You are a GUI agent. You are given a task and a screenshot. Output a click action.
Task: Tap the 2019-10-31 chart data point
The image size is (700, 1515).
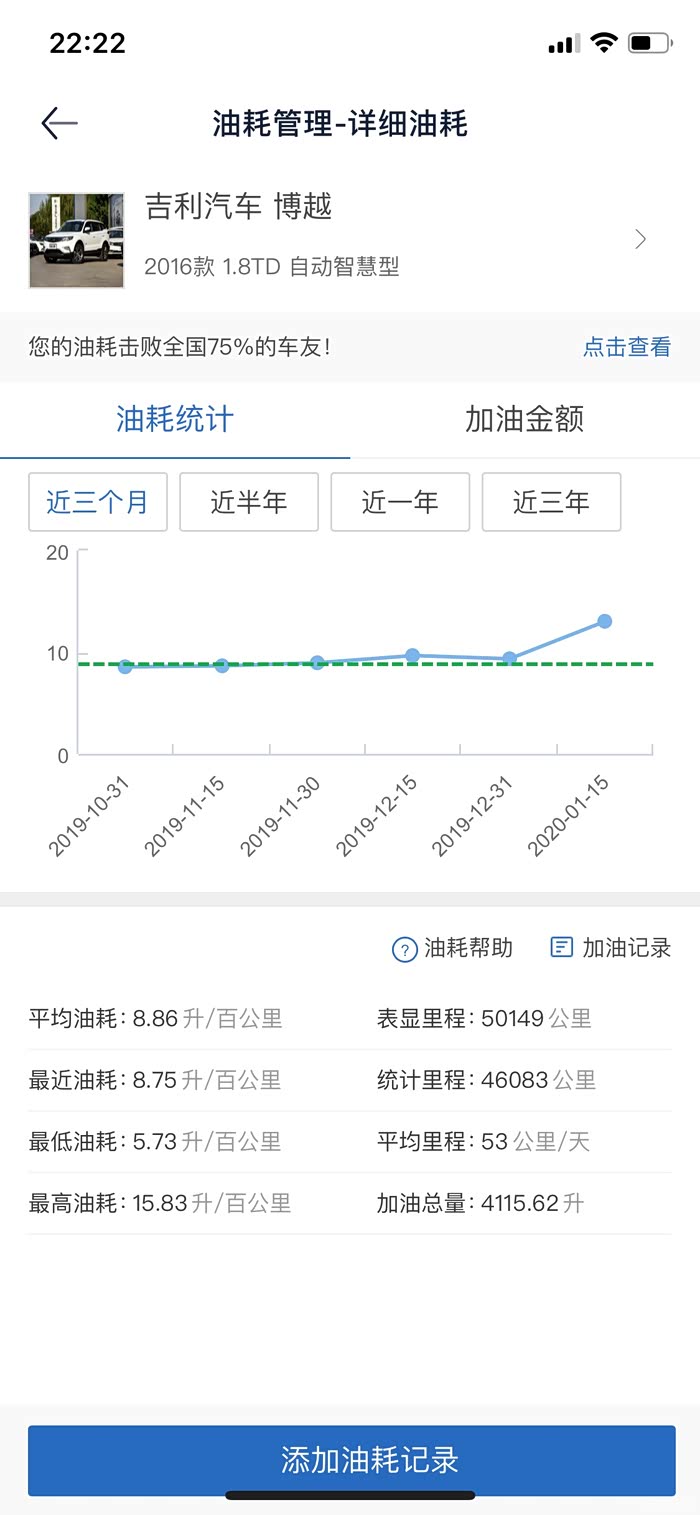[x=125, y=667]
